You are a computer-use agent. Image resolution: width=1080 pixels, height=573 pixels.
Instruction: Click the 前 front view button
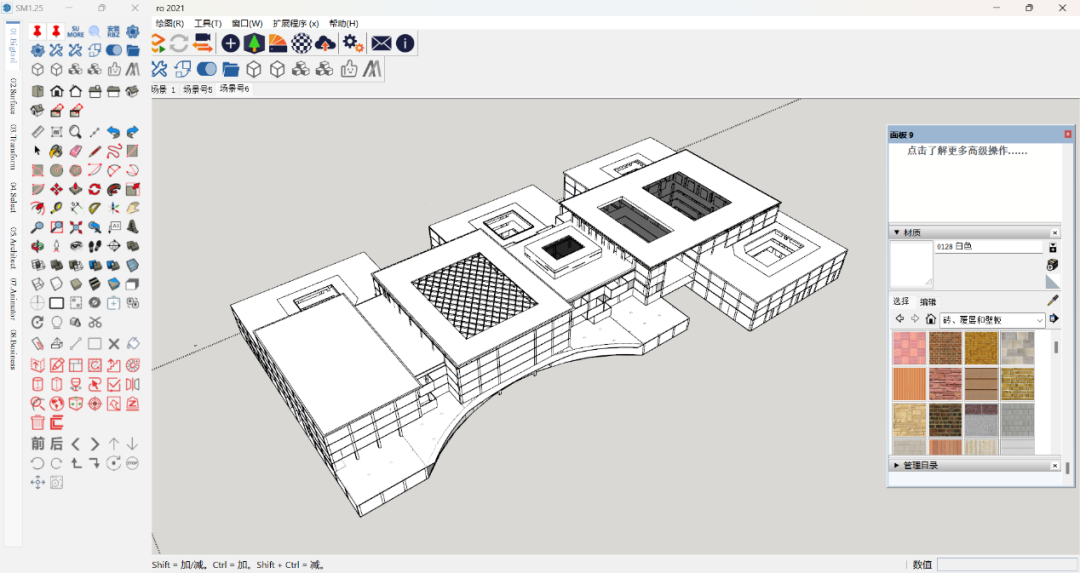[37, 444]
